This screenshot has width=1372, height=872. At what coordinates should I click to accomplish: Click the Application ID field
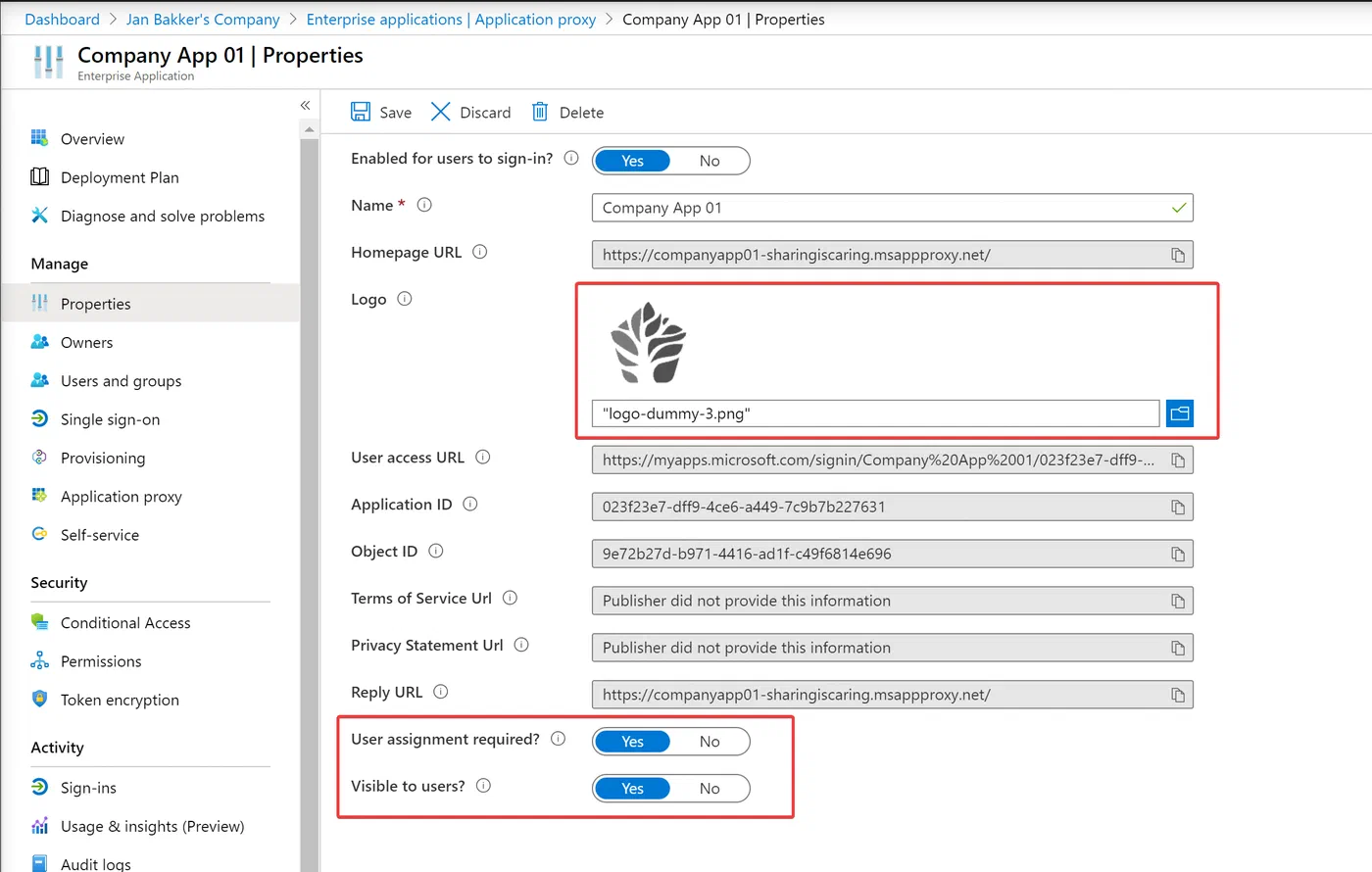pyautogui.click(x=893, y=507)
